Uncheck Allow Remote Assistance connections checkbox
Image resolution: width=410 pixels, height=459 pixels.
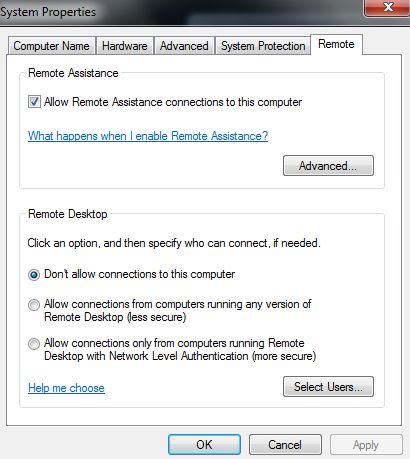click(x=34, y=102)
